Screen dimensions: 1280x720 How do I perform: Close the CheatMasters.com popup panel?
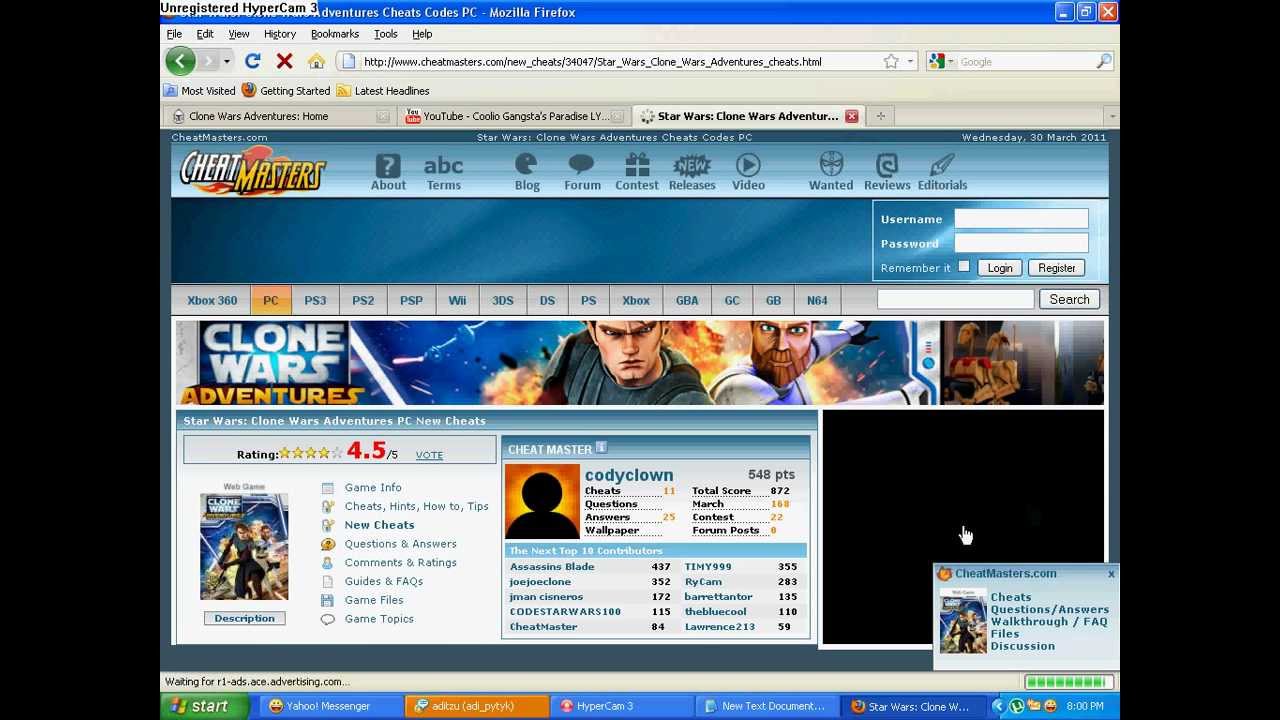click(1111, 574)
